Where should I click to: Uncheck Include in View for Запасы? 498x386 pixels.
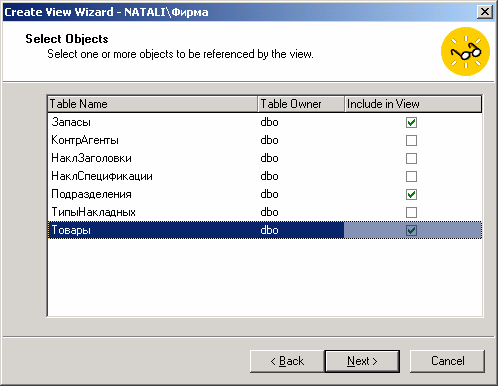point(411,122)
